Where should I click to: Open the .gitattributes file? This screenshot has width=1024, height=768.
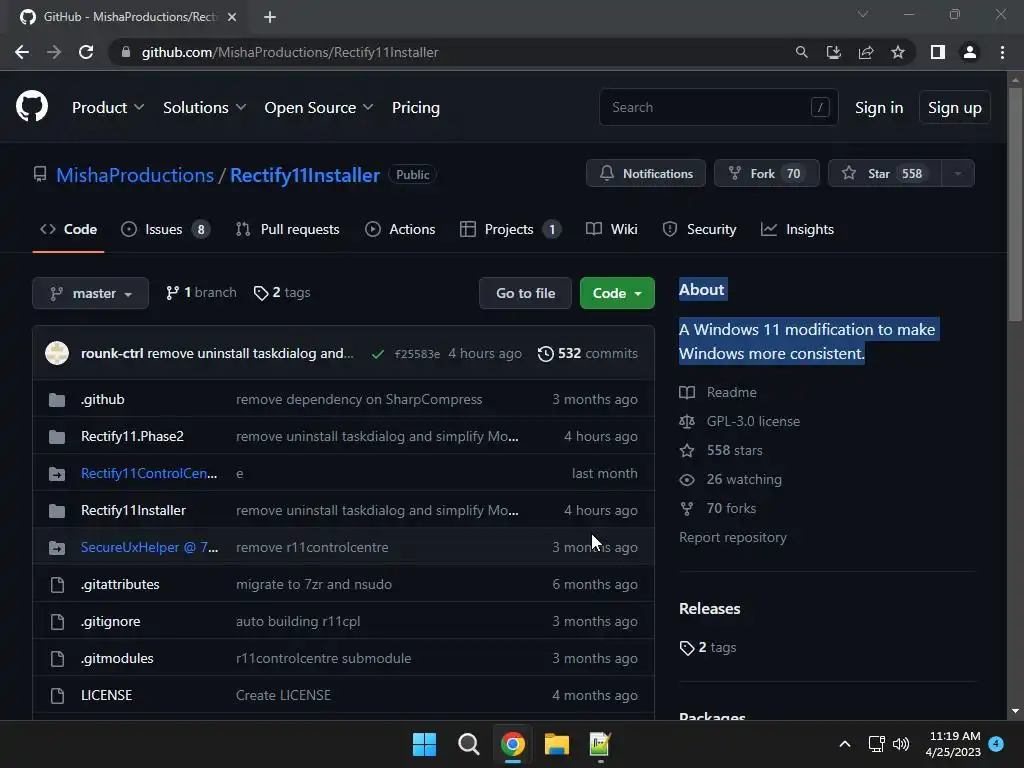(x=120, y=584)
